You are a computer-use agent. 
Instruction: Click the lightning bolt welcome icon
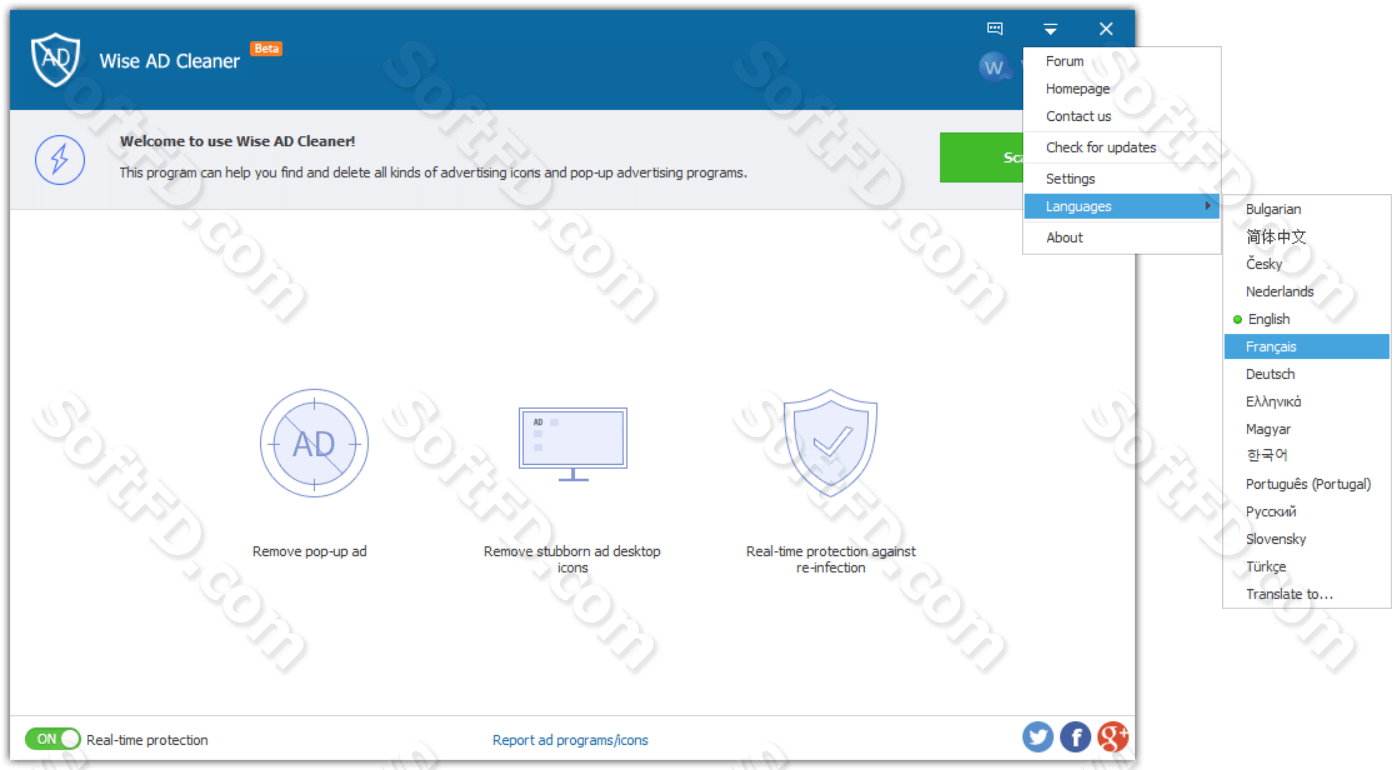(x=60, y=159)
